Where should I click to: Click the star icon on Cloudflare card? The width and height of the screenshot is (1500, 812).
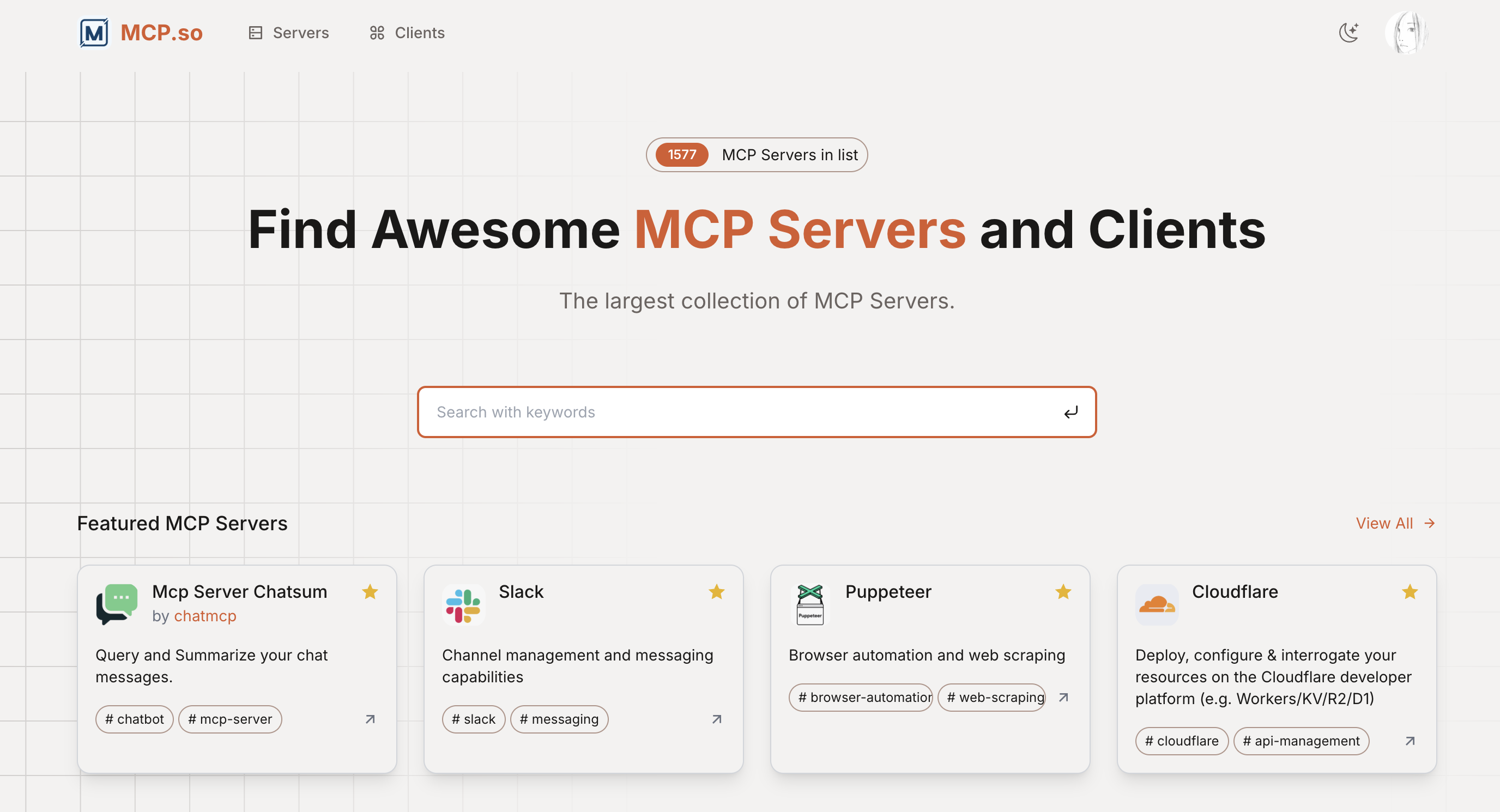coord(1409,592)
